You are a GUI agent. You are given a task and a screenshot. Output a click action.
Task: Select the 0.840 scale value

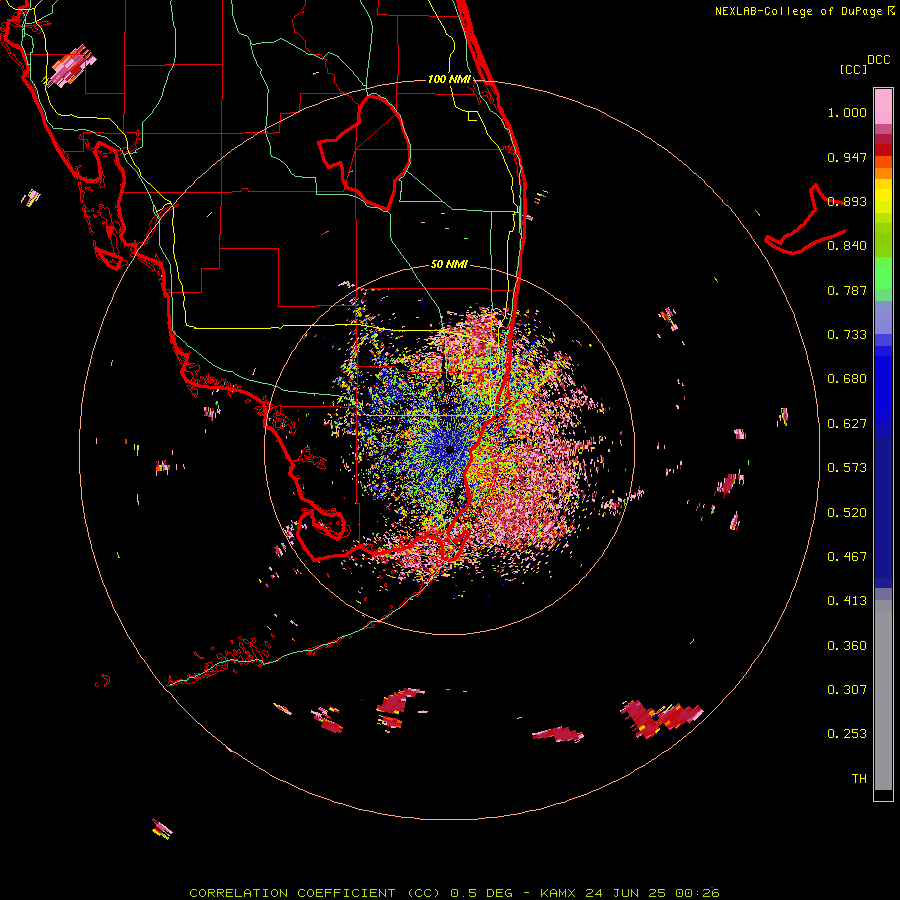click(847, 246)
